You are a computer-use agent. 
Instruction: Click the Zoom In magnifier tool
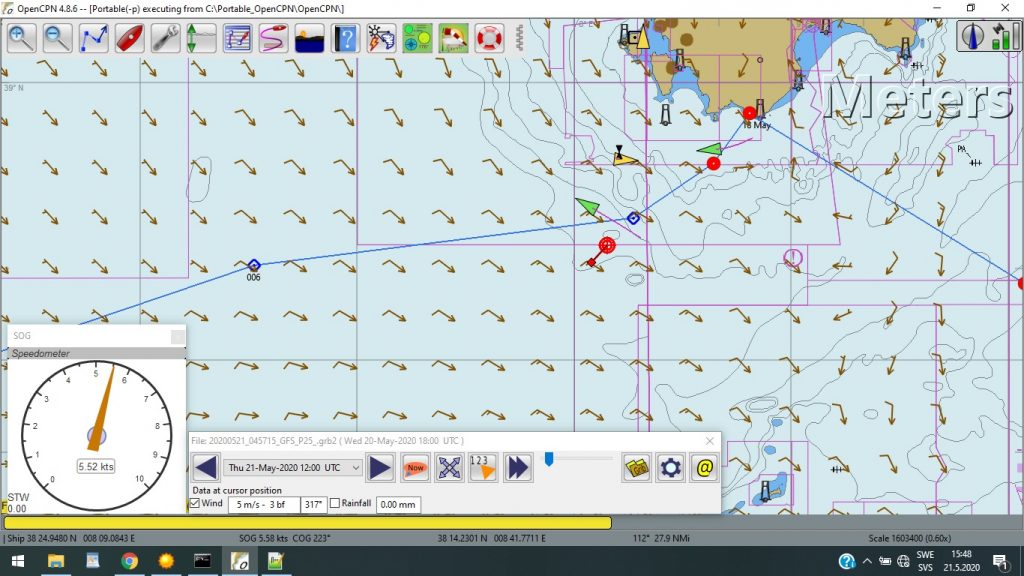(22, 38)
